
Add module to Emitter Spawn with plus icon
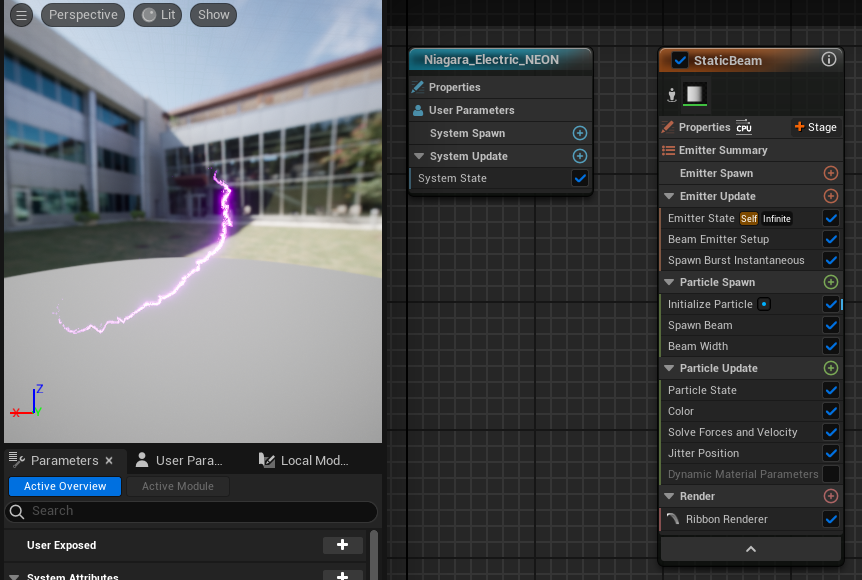pos(830,173)
